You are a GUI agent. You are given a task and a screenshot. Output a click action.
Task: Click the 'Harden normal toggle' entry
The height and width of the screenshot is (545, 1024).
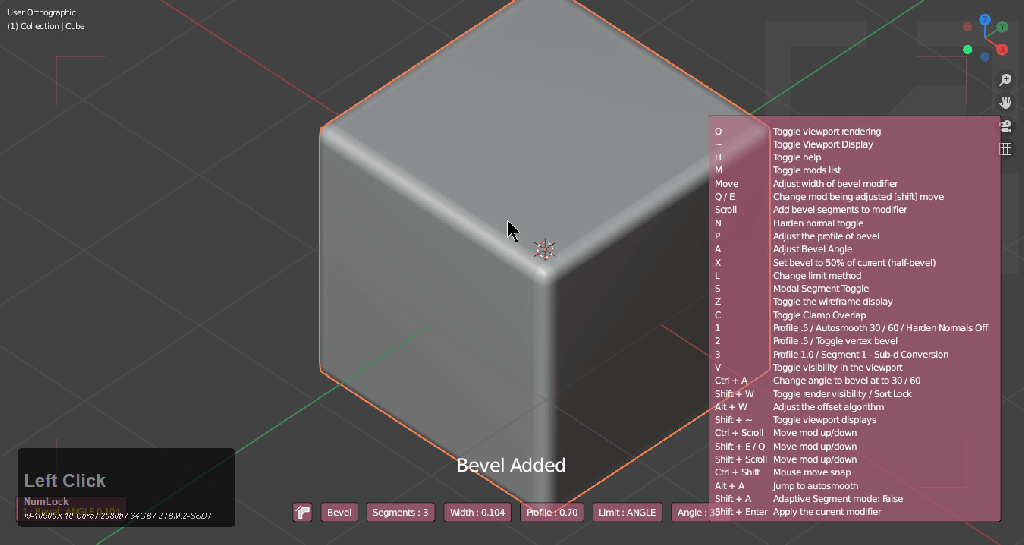819,223
